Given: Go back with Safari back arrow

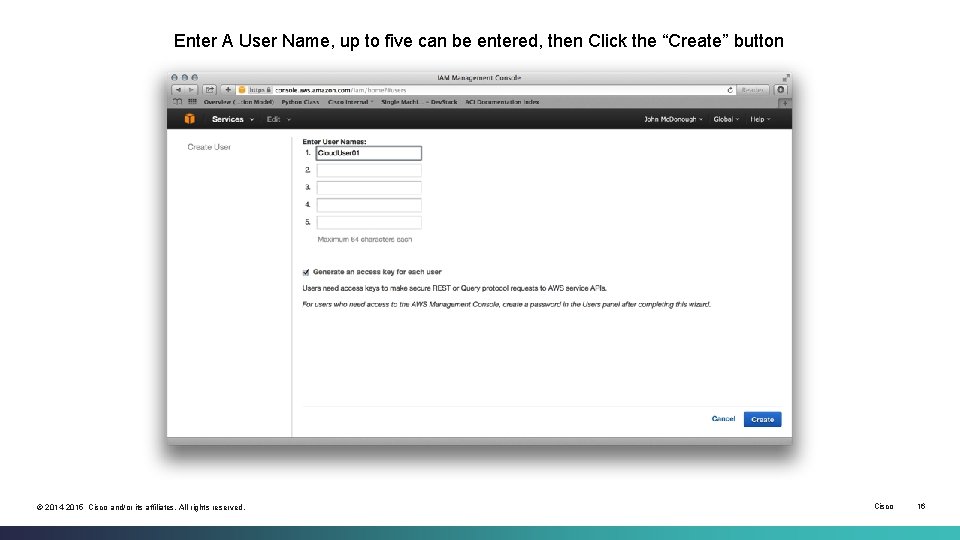Looking at the screenshot, I should click(x=178, y=90).
